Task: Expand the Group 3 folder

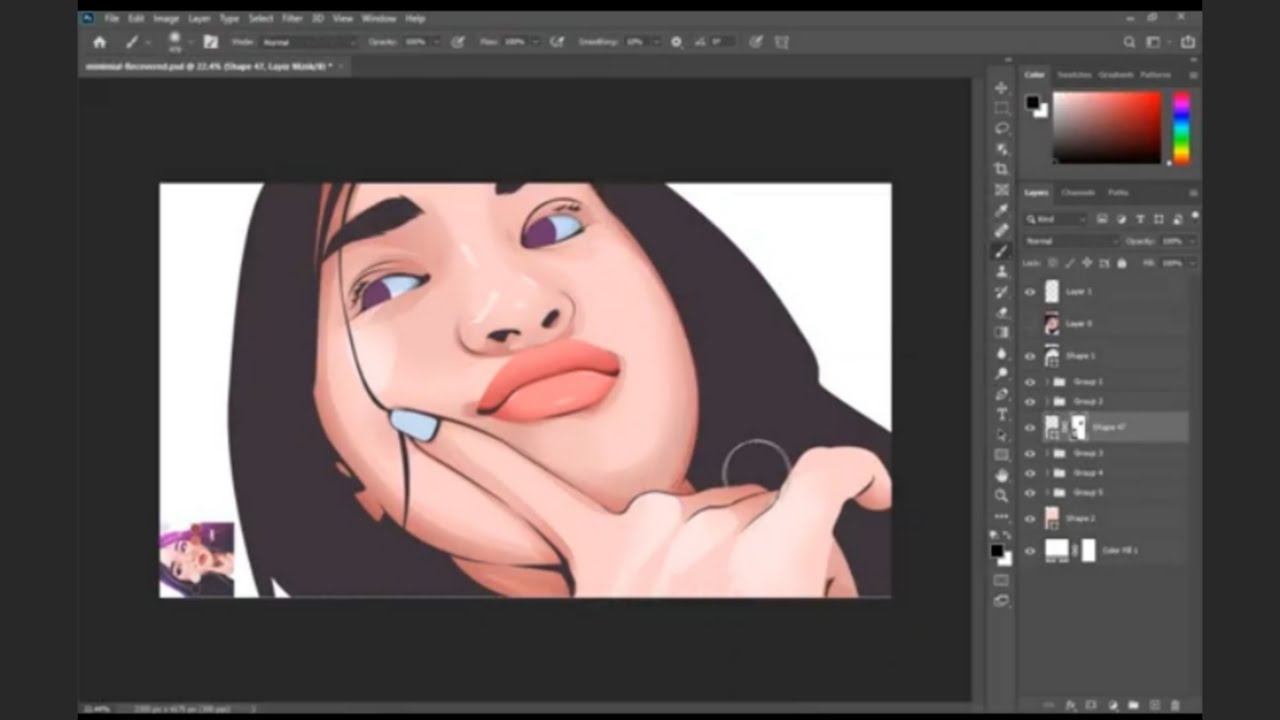Action: click(1047, 453)
